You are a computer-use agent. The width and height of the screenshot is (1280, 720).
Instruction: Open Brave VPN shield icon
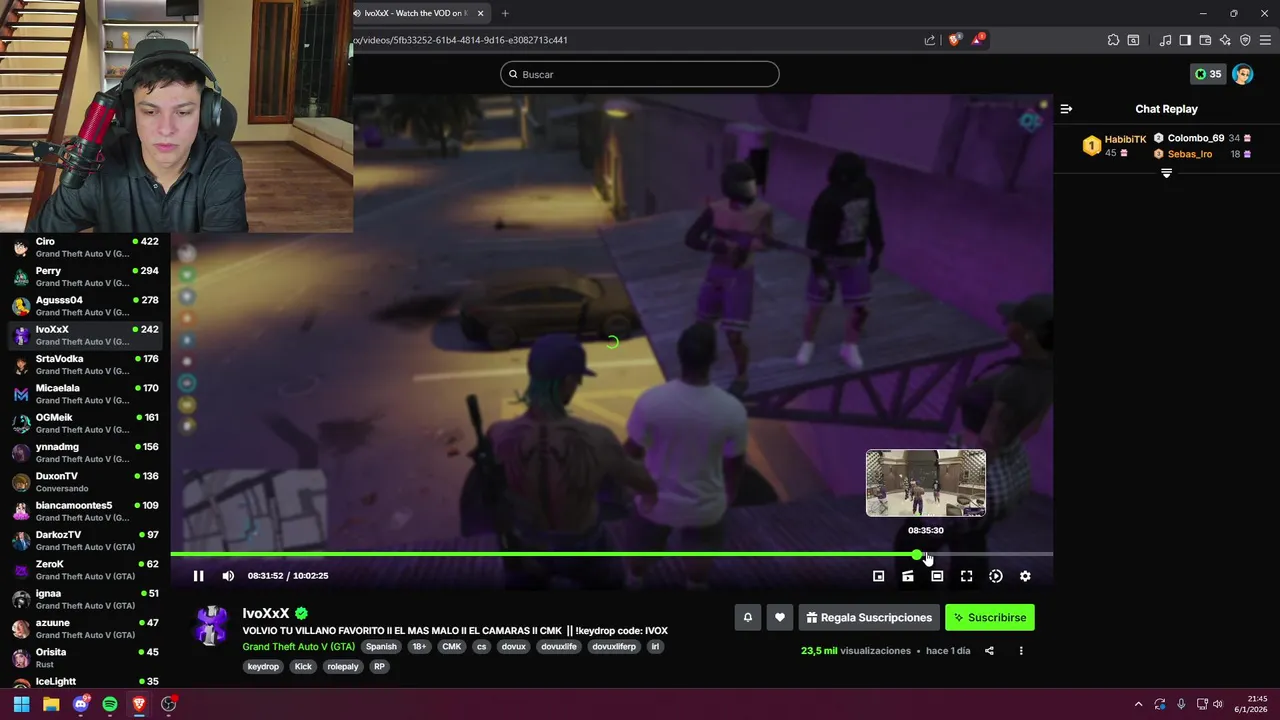[1245, 40]
